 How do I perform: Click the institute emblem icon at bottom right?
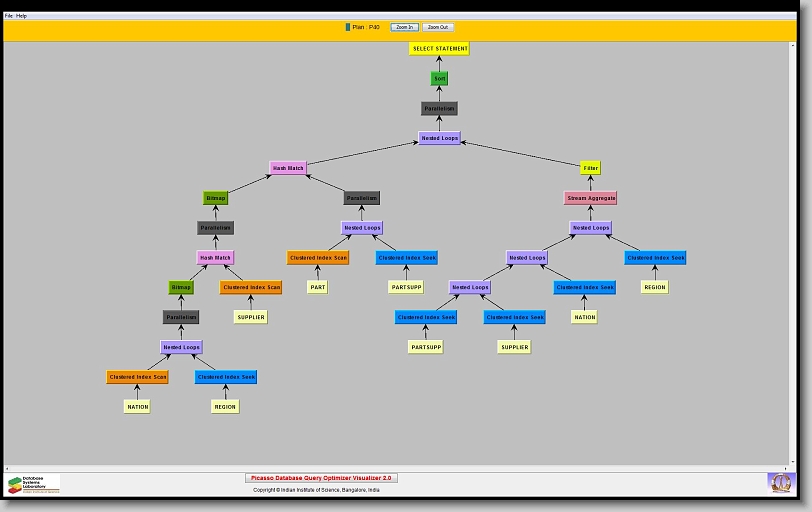[779, 483]
